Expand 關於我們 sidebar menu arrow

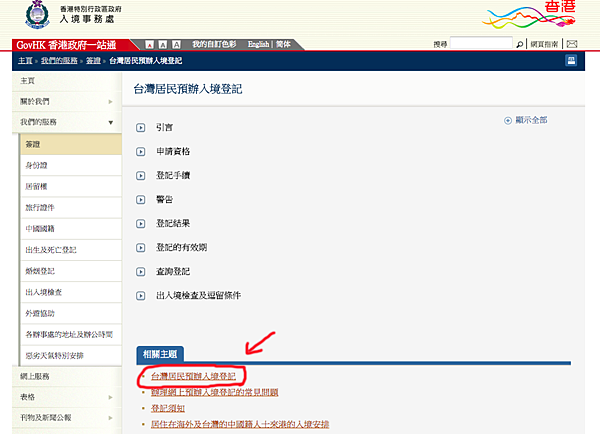110,101
